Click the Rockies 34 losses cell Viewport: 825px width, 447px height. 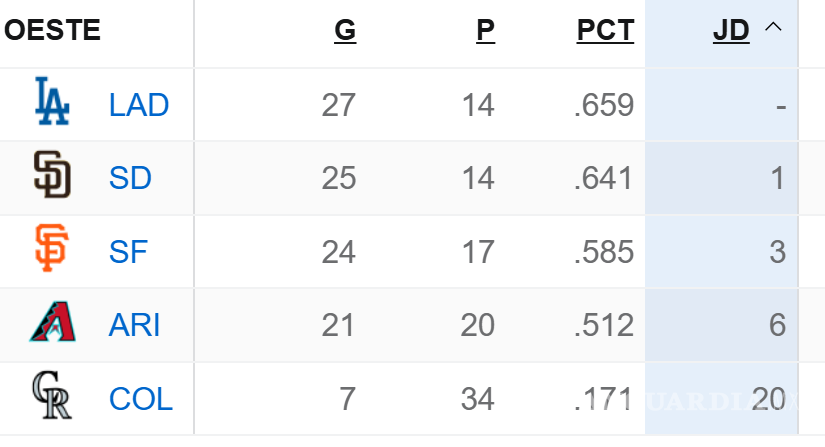coord(477,399)
